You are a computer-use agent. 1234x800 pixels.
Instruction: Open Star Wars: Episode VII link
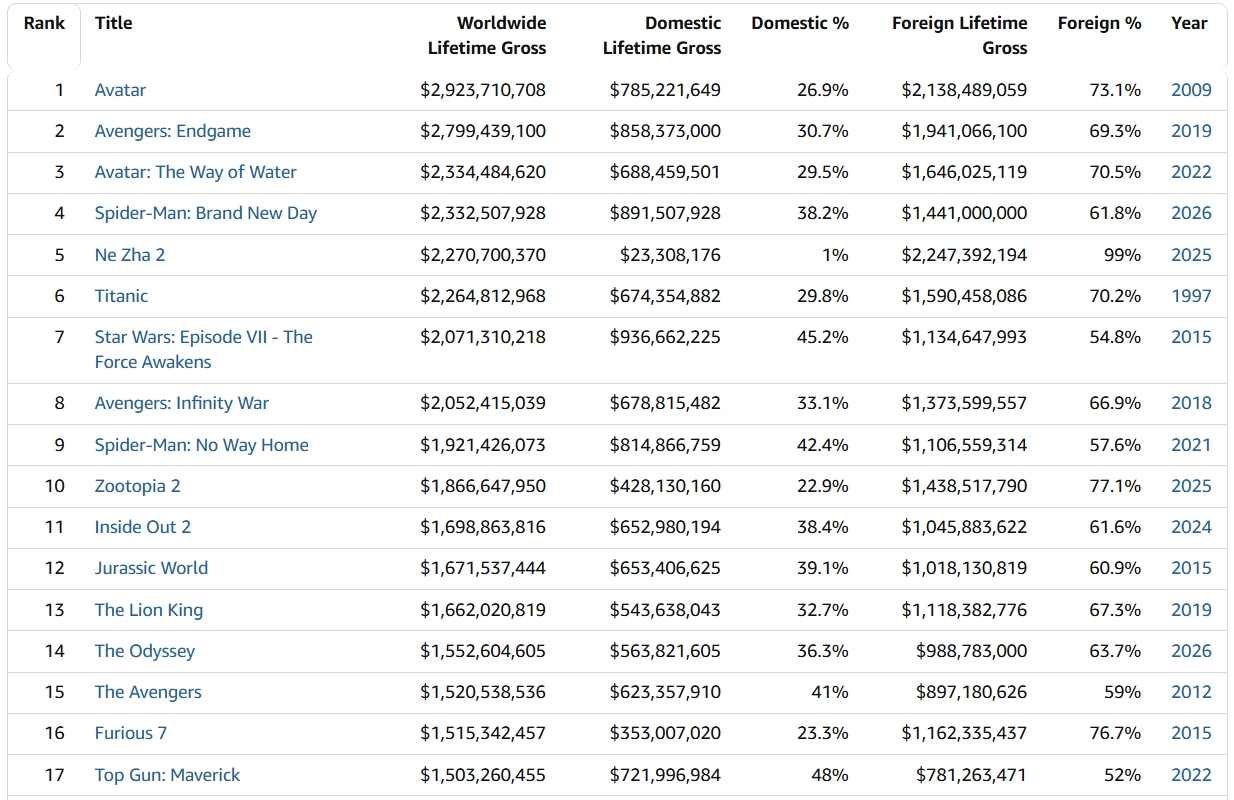pos(204,349)
